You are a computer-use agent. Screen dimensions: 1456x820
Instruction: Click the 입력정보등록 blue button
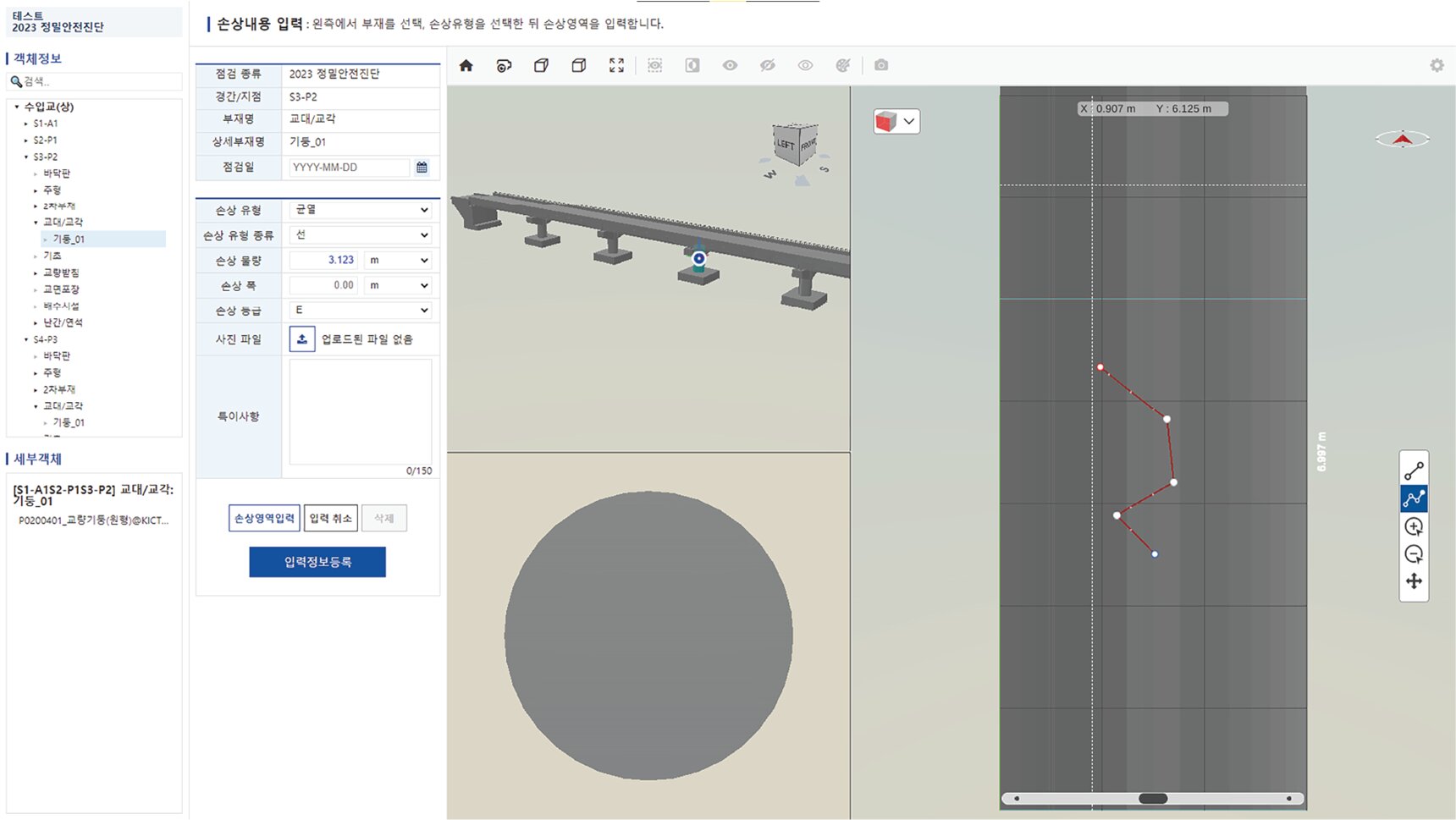[x=317, y=562]
